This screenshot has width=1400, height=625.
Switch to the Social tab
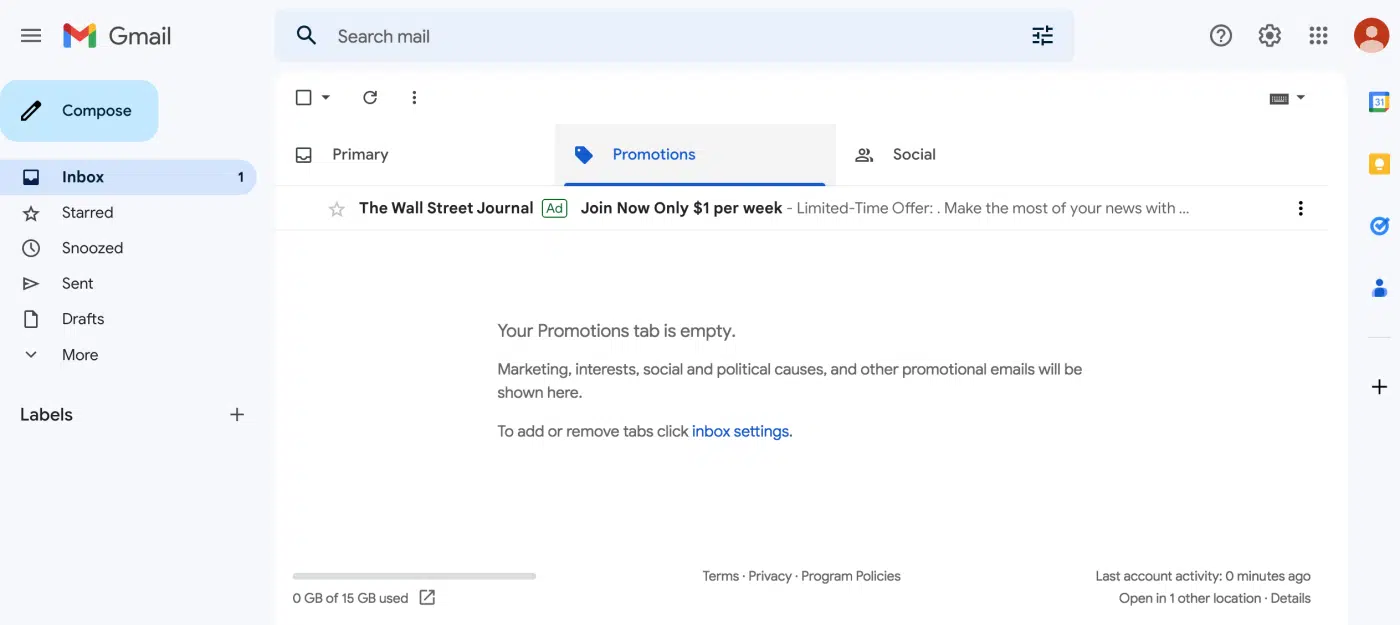click(x=913, y=155)
